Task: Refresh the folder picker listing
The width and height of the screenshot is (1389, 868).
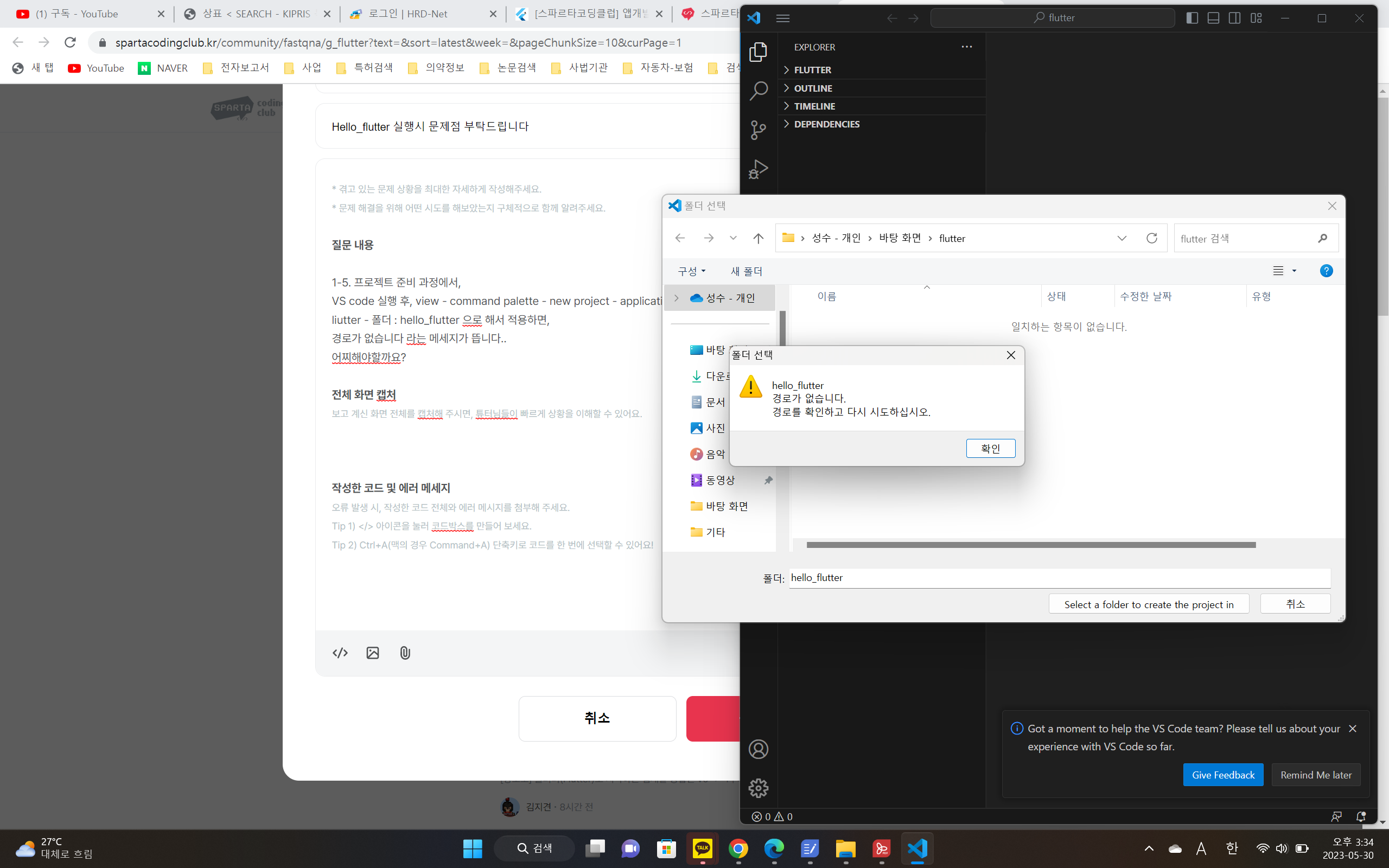Action: [x=1151, y=238]
